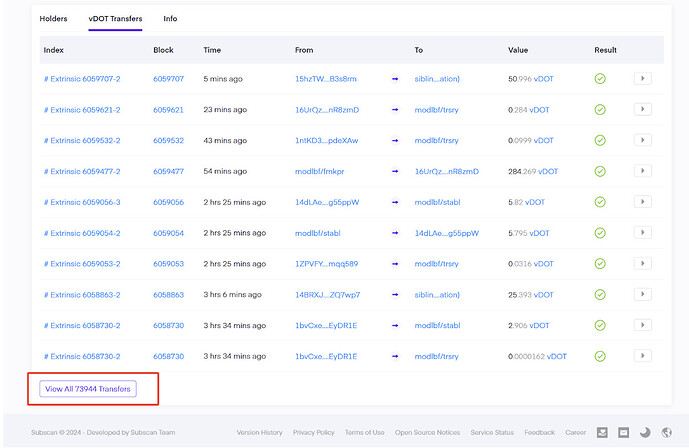This screenshot has width=689, height=448.
Task: Click success check icon for Extrinsic 6059054-2
Action: click(600, 233)
